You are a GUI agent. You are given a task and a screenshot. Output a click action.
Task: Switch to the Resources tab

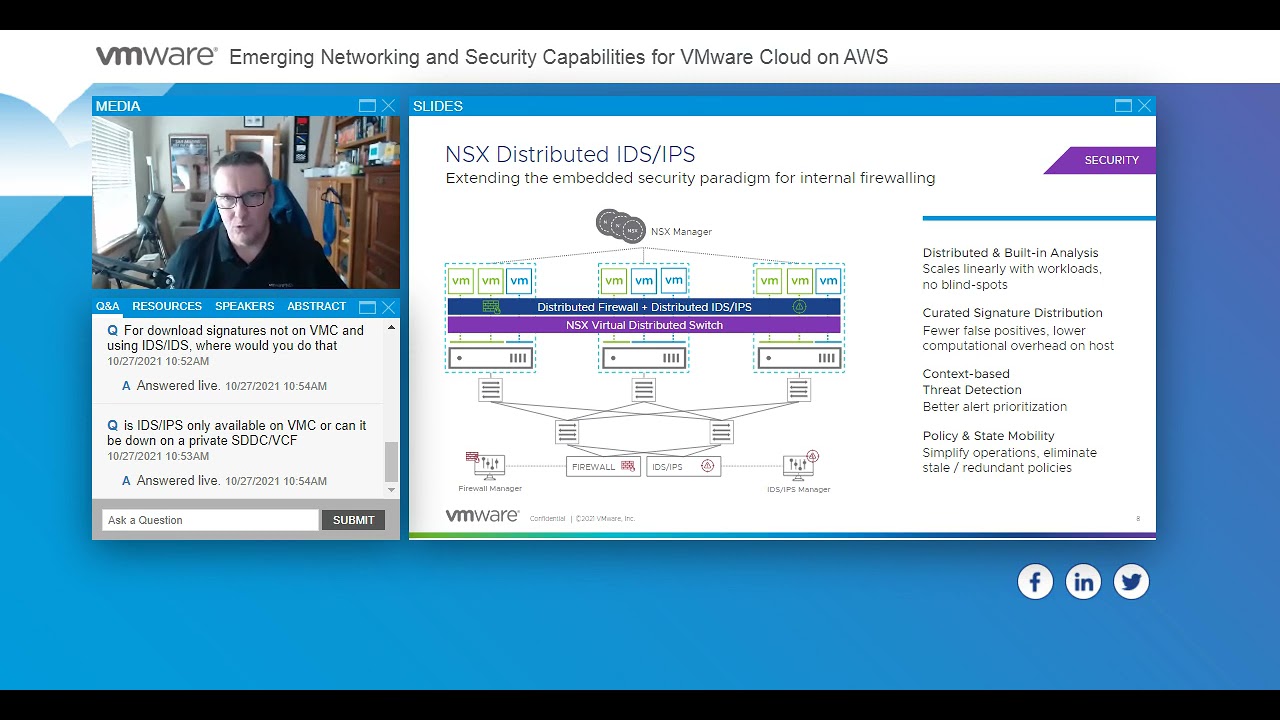167,306
